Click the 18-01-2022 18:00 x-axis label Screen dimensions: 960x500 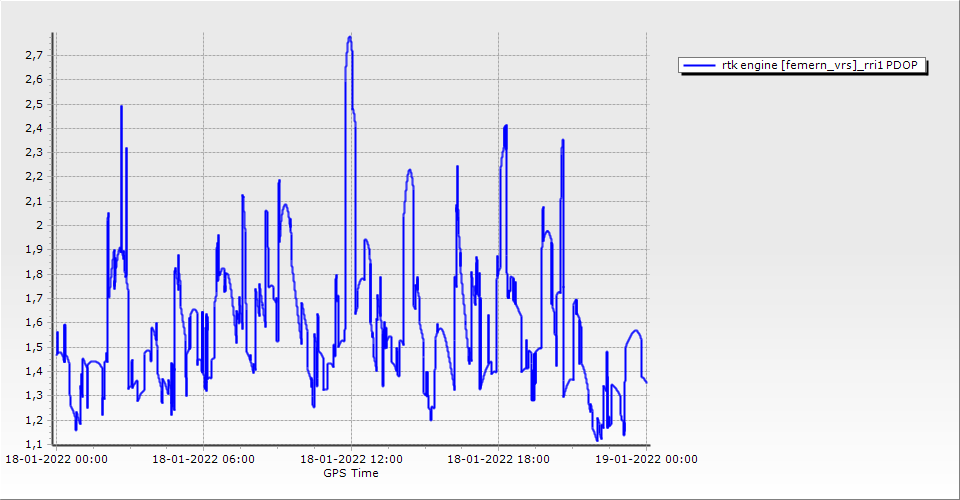pos(498,459)
